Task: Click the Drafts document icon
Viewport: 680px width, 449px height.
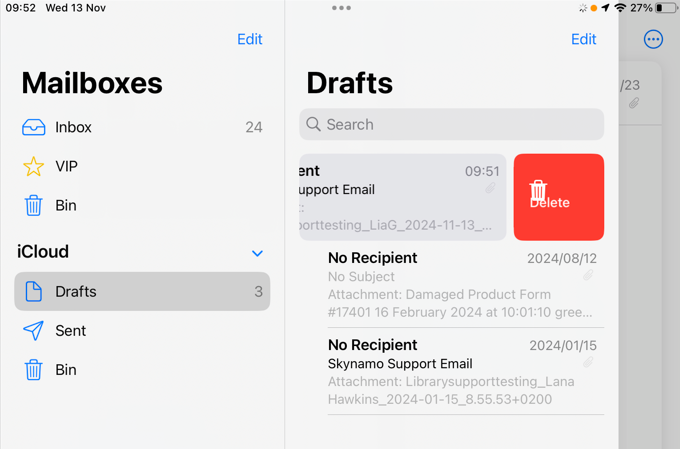Action: (x=33, y=292)
